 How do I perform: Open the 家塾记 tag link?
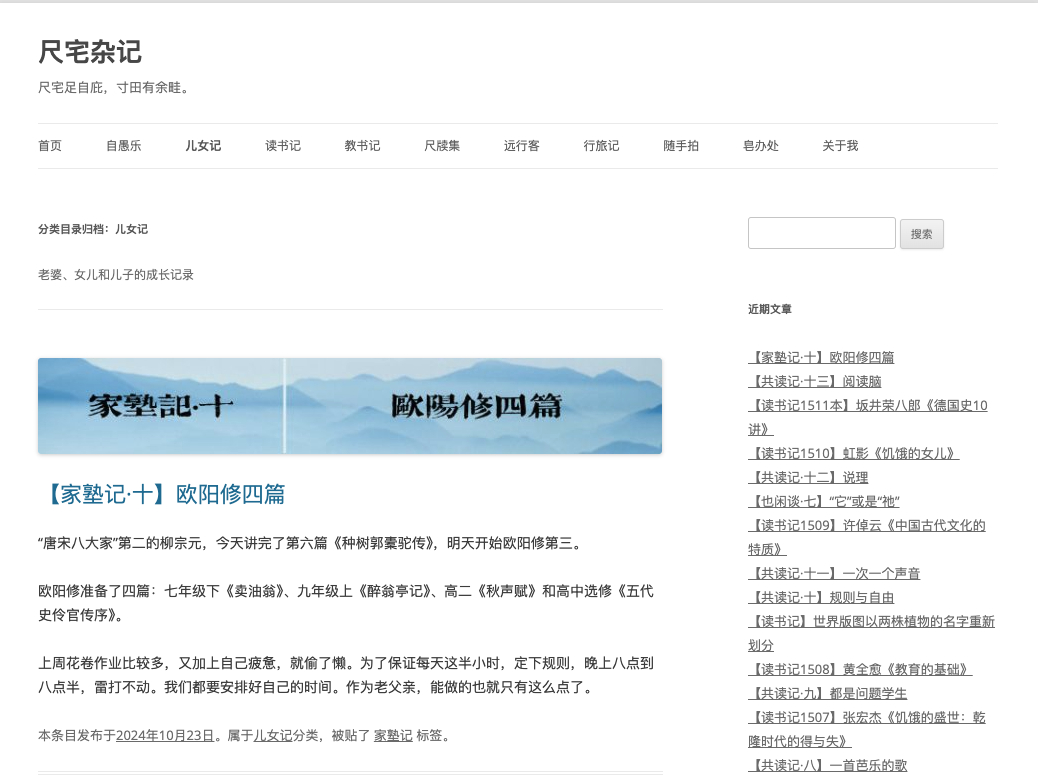coord(393,735)
